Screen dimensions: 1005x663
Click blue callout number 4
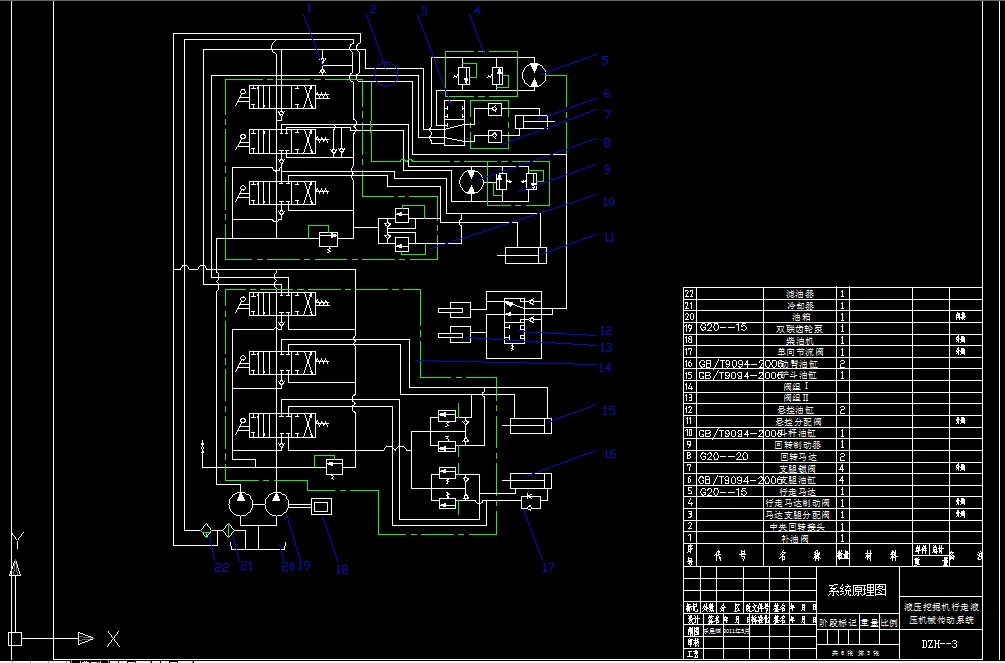pos(477,10)
